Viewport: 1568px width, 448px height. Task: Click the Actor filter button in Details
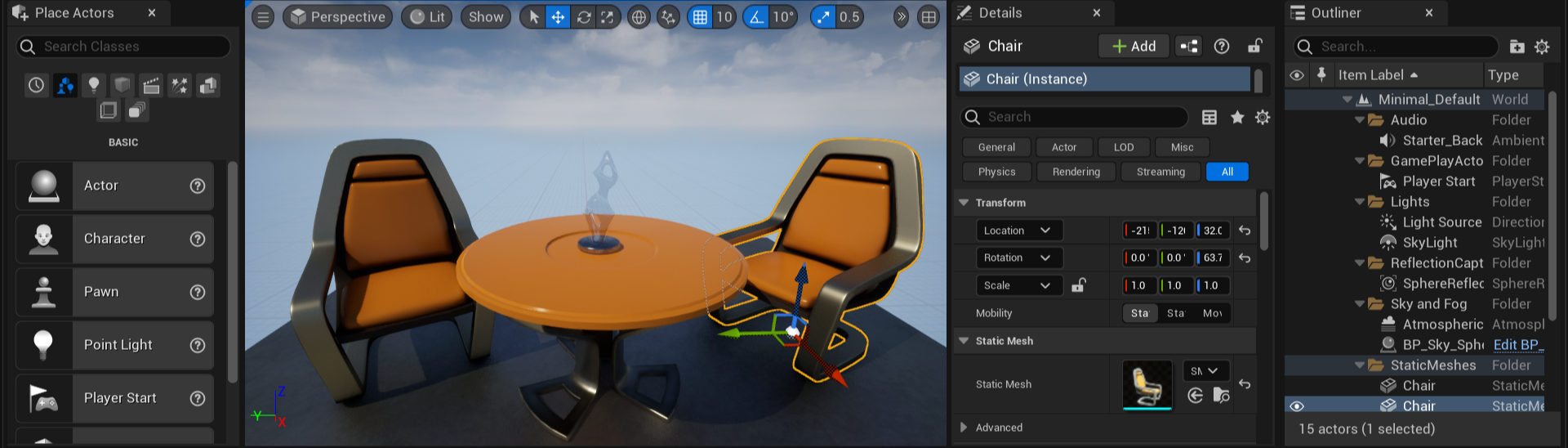click(1064, 147)
